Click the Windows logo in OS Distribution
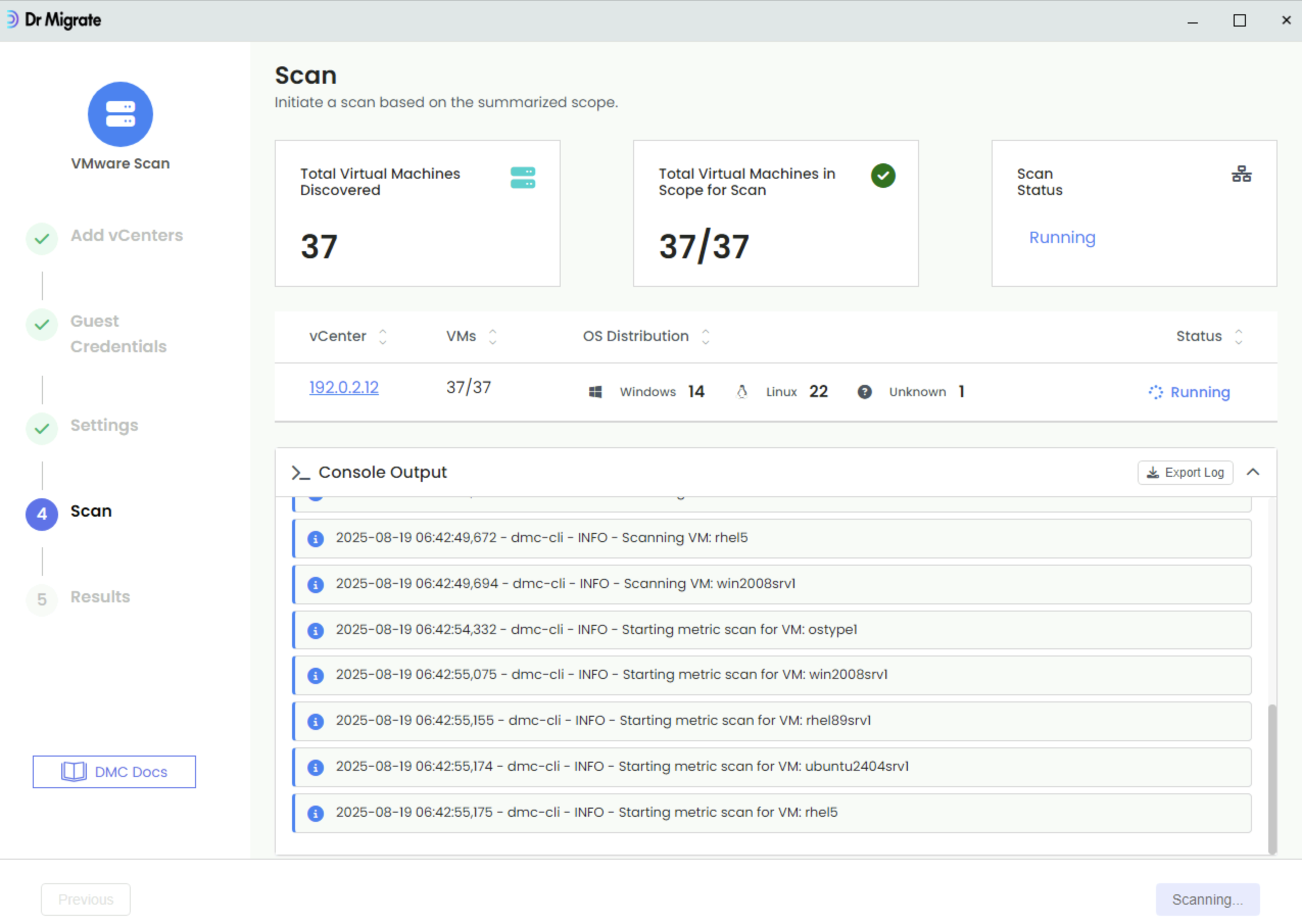 click(x=595, y=392)
